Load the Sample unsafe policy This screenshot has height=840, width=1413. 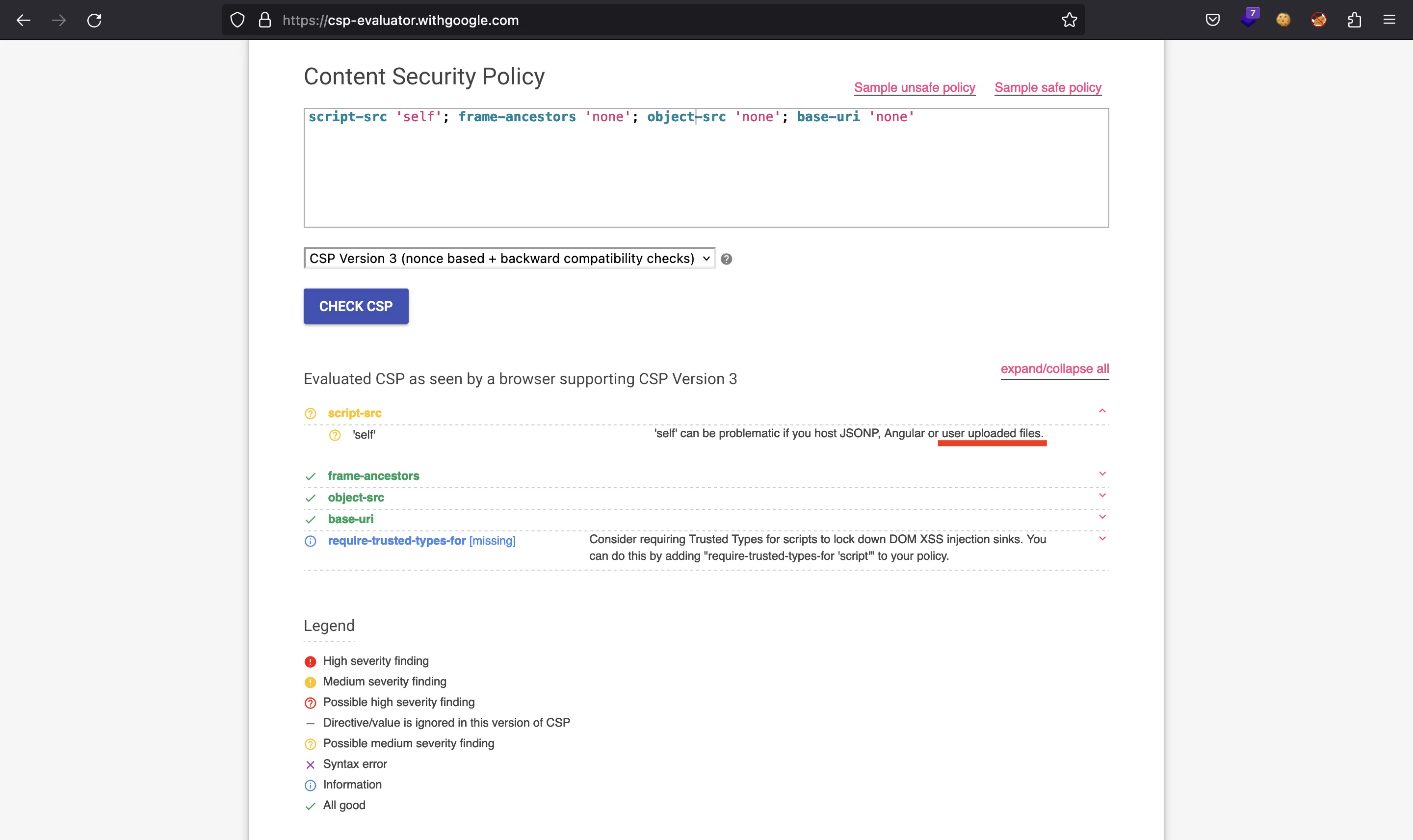(915, 88)
